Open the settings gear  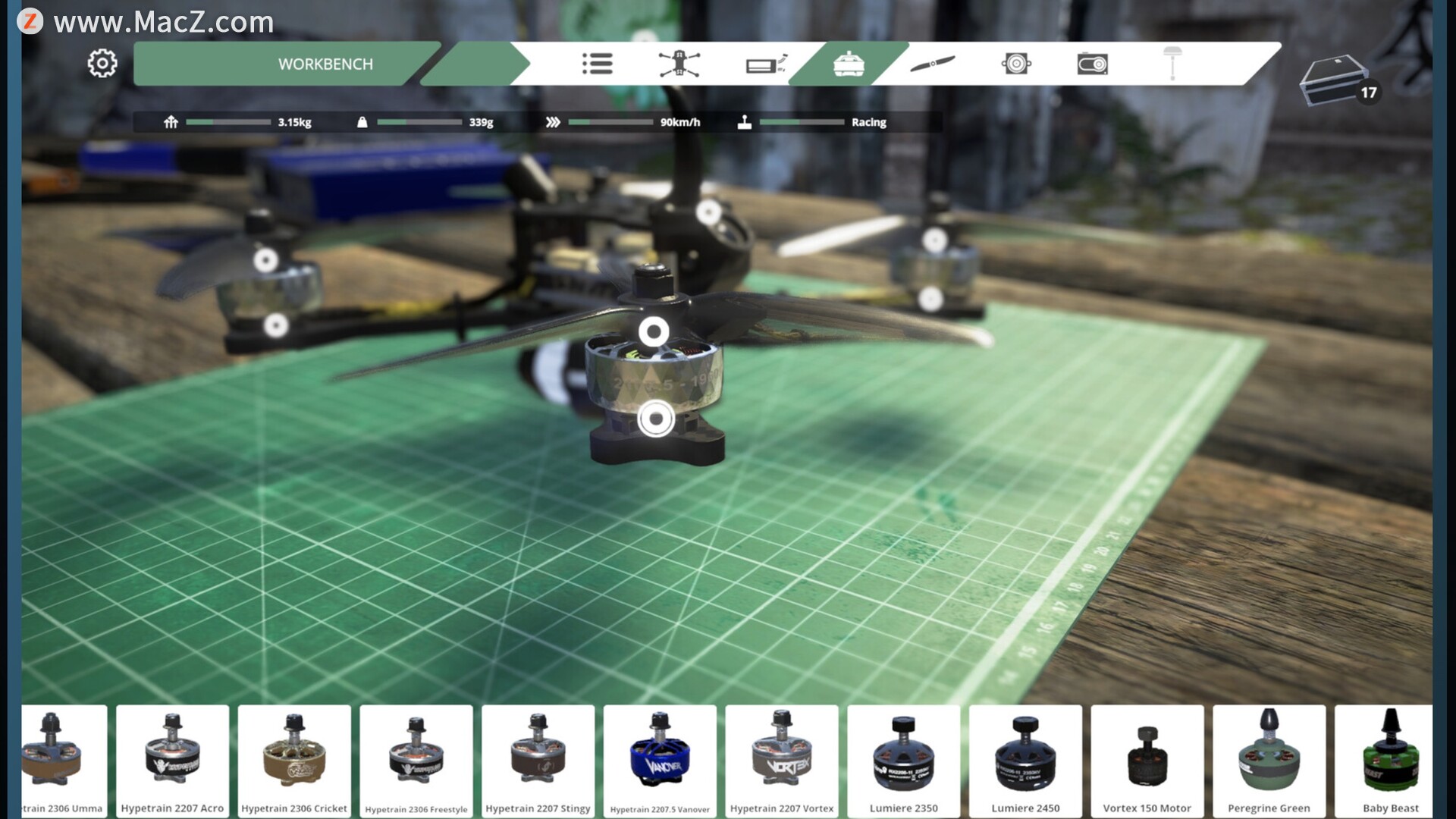tap(102, 64)
